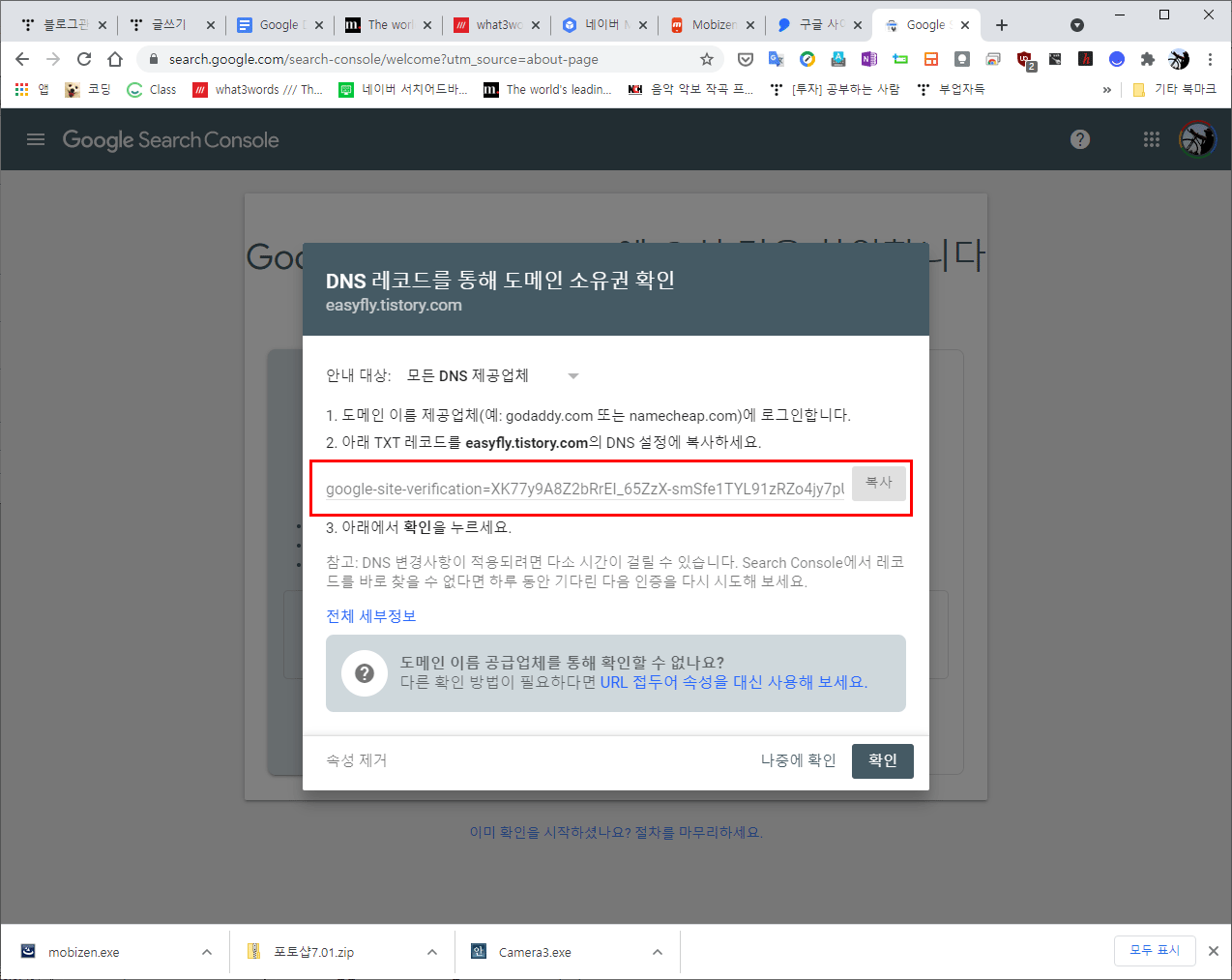The height and width of the screenshot is (980, 1232).
Task: Open the Chrome profile avatar in toolbar
Action: [x=1179, y=59]
